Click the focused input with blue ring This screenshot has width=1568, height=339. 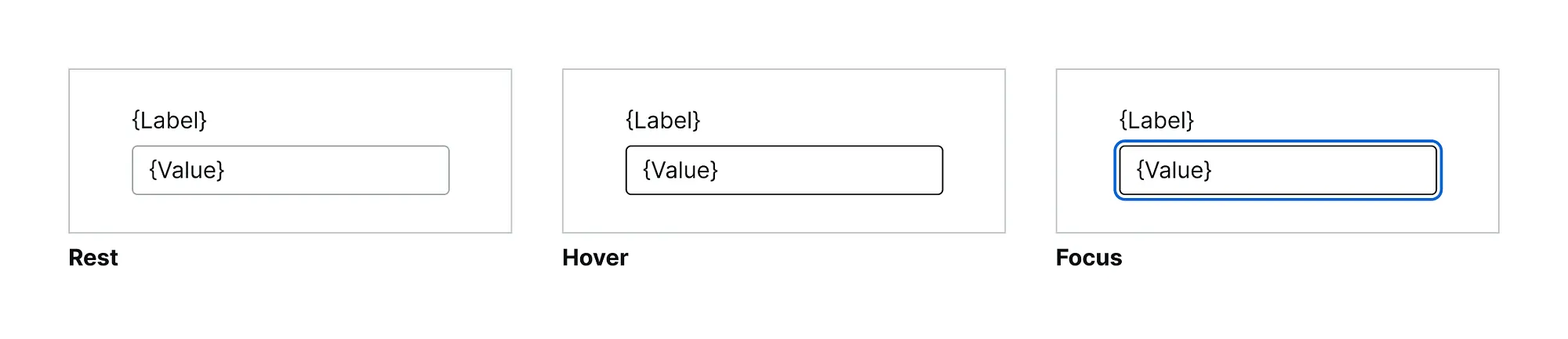coord(1278,170)
